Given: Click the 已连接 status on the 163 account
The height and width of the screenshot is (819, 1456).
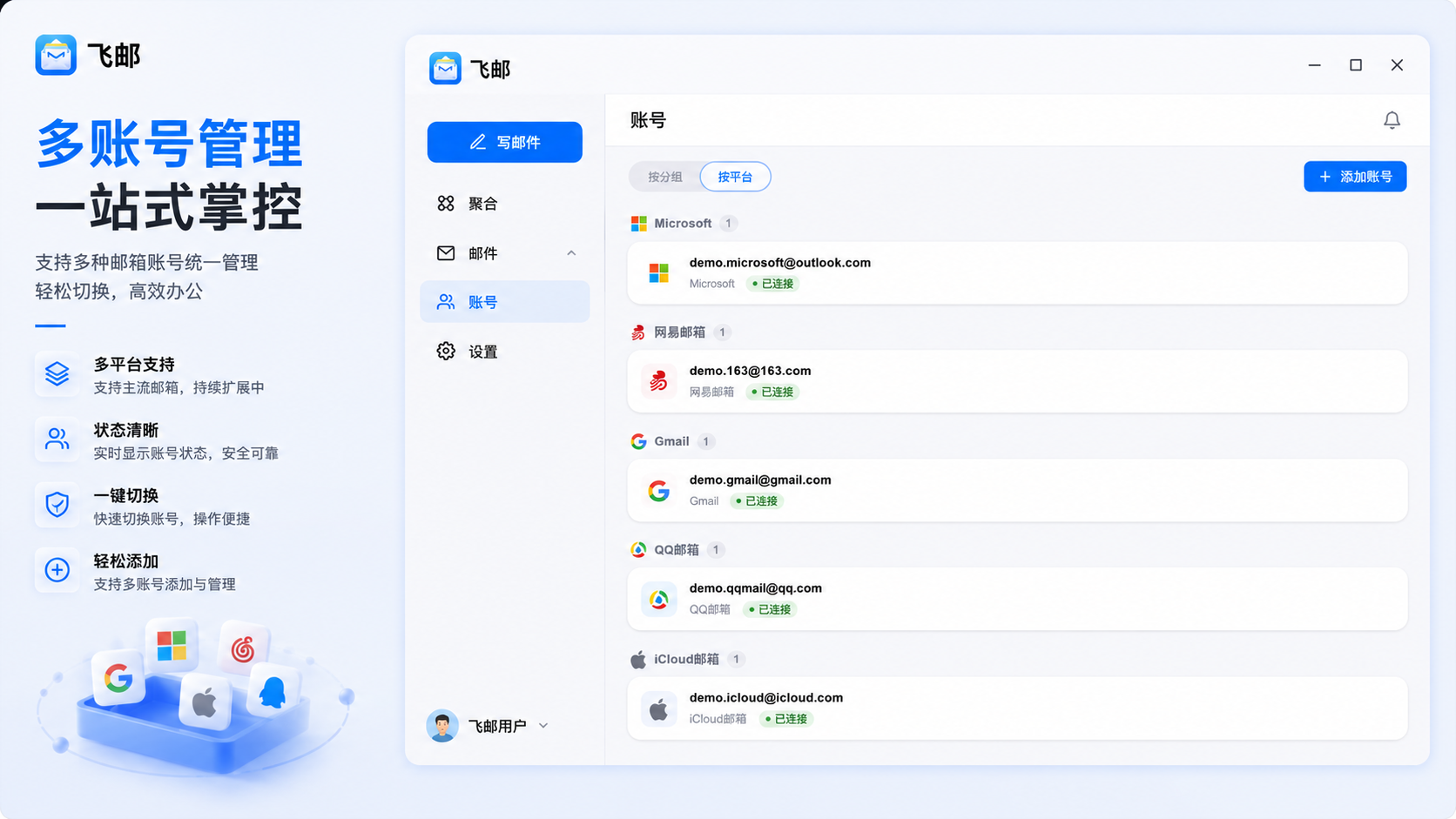Looking at the screenshot, I should click(x=773, y=392).
